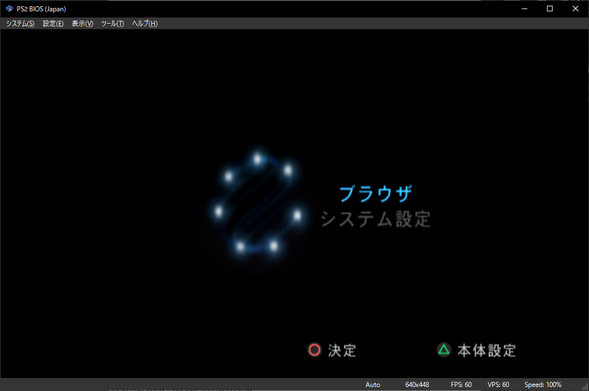Click the window resize grip in status bar

(x=584, y=386)
